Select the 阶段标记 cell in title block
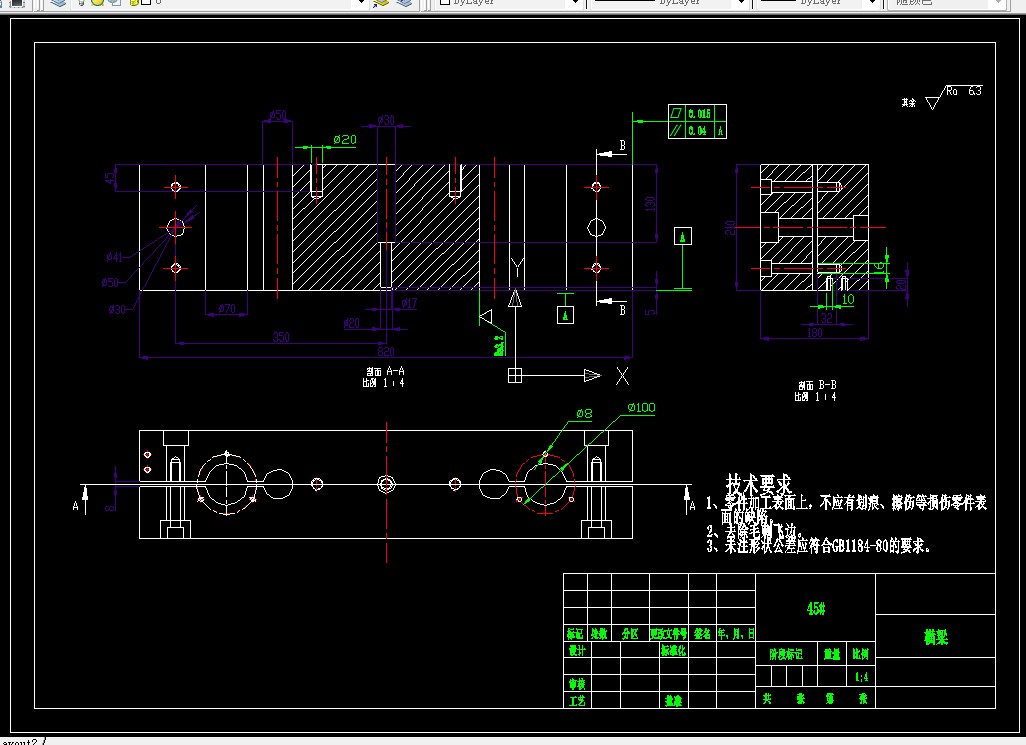 tap(786, 654)
